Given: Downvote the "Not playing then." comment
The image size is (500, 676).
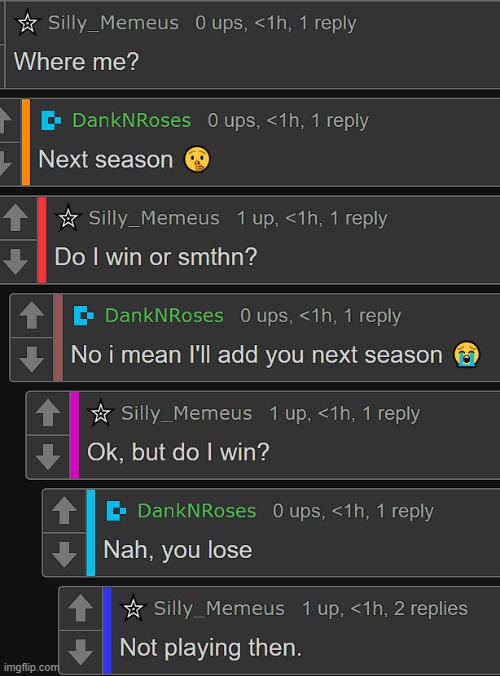Looking at the screenshot, I should pyautogui.click(x=81, y=652).
